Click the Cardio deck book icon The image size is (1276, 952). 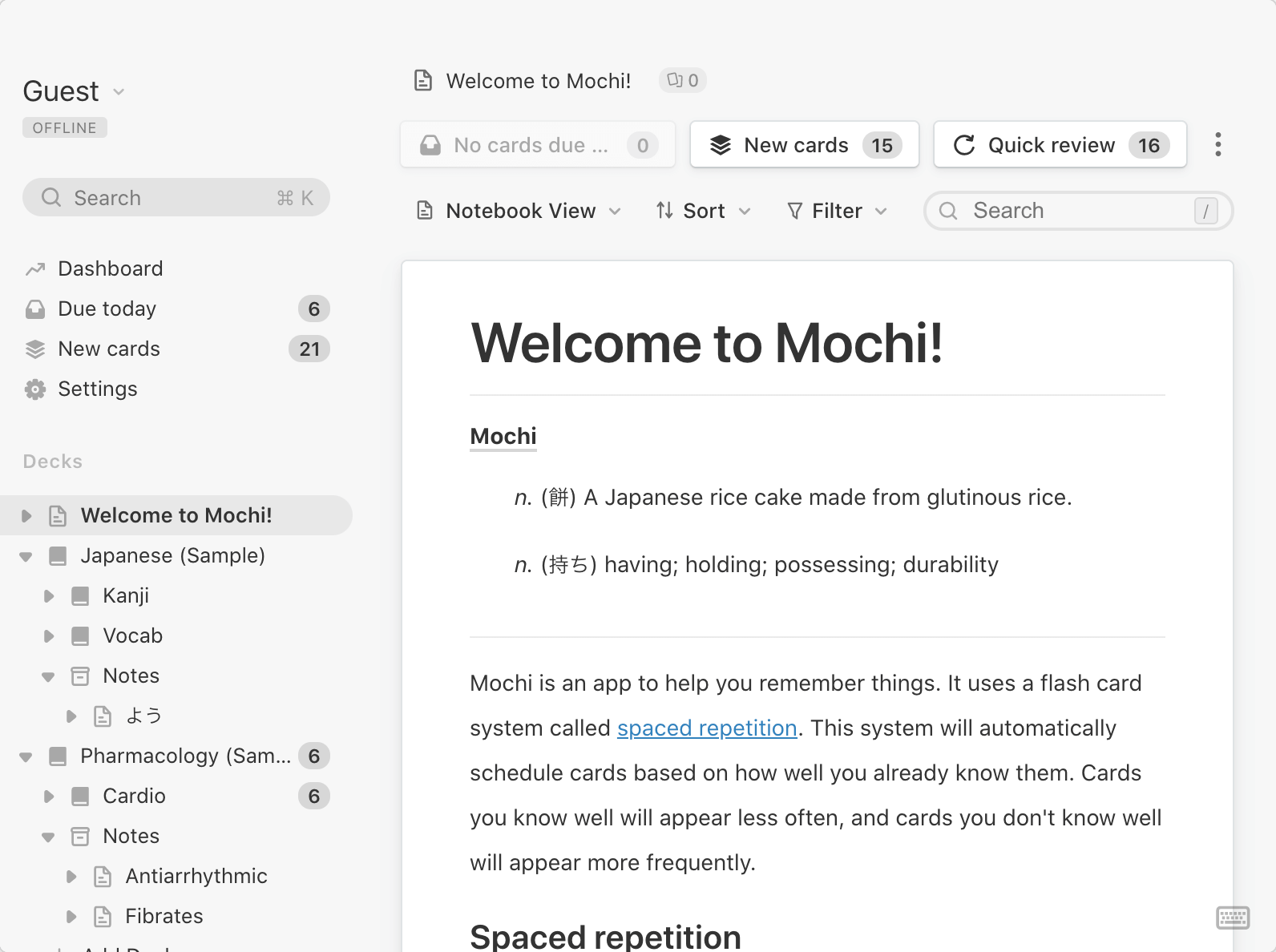pyautogui.click(x=80, y=796)
